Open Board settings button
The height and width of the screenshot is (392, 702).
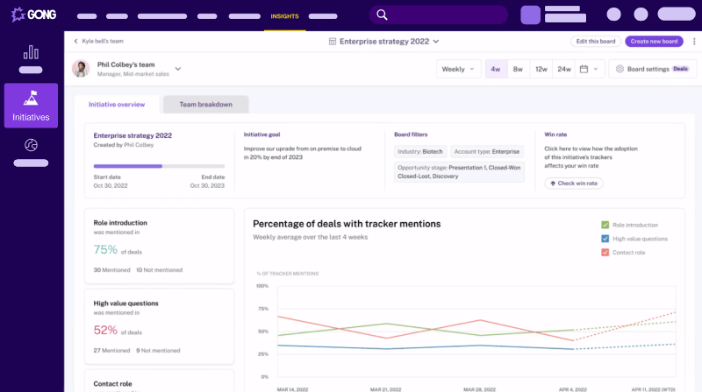(653, 69)
